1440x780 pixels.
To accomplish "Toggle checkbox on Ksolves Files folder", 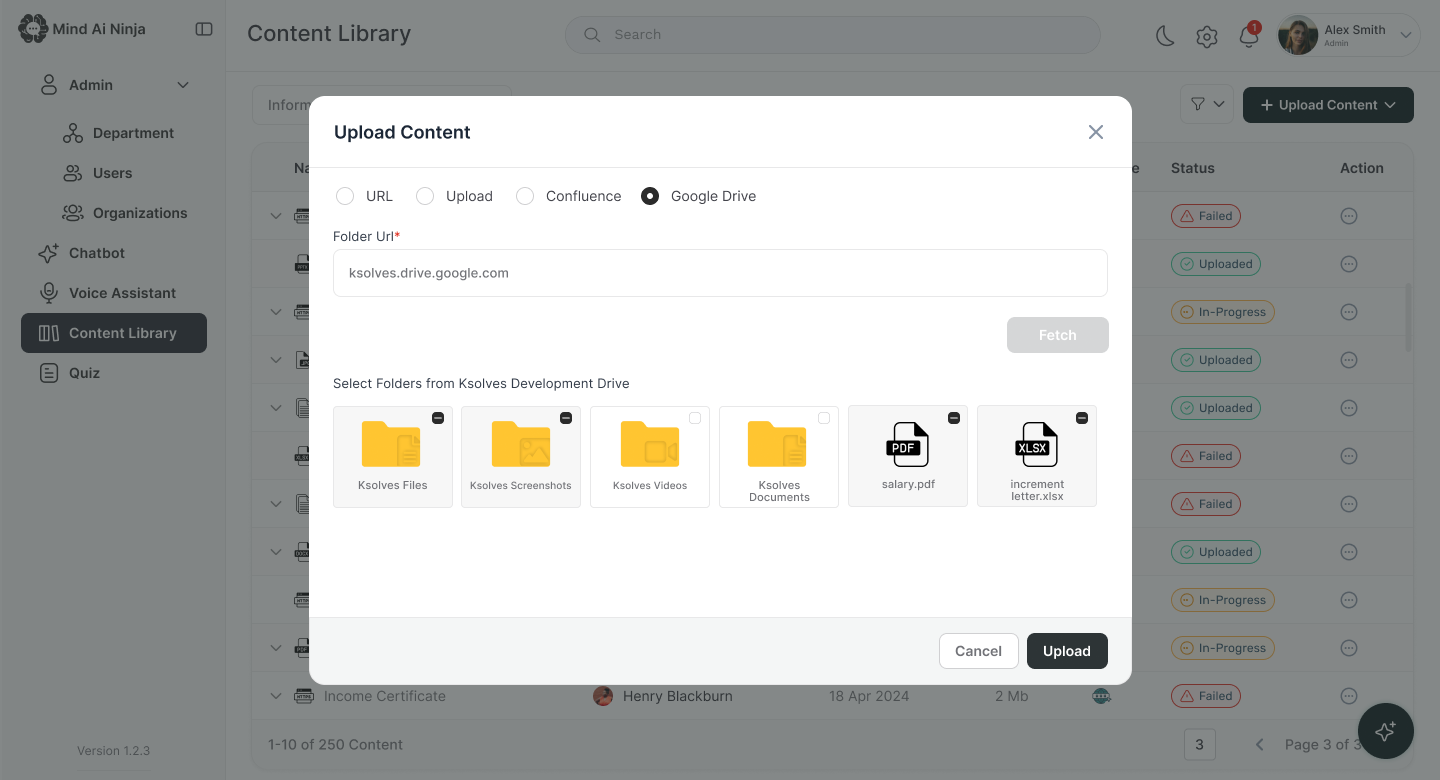I will click(x=438, y=418).
